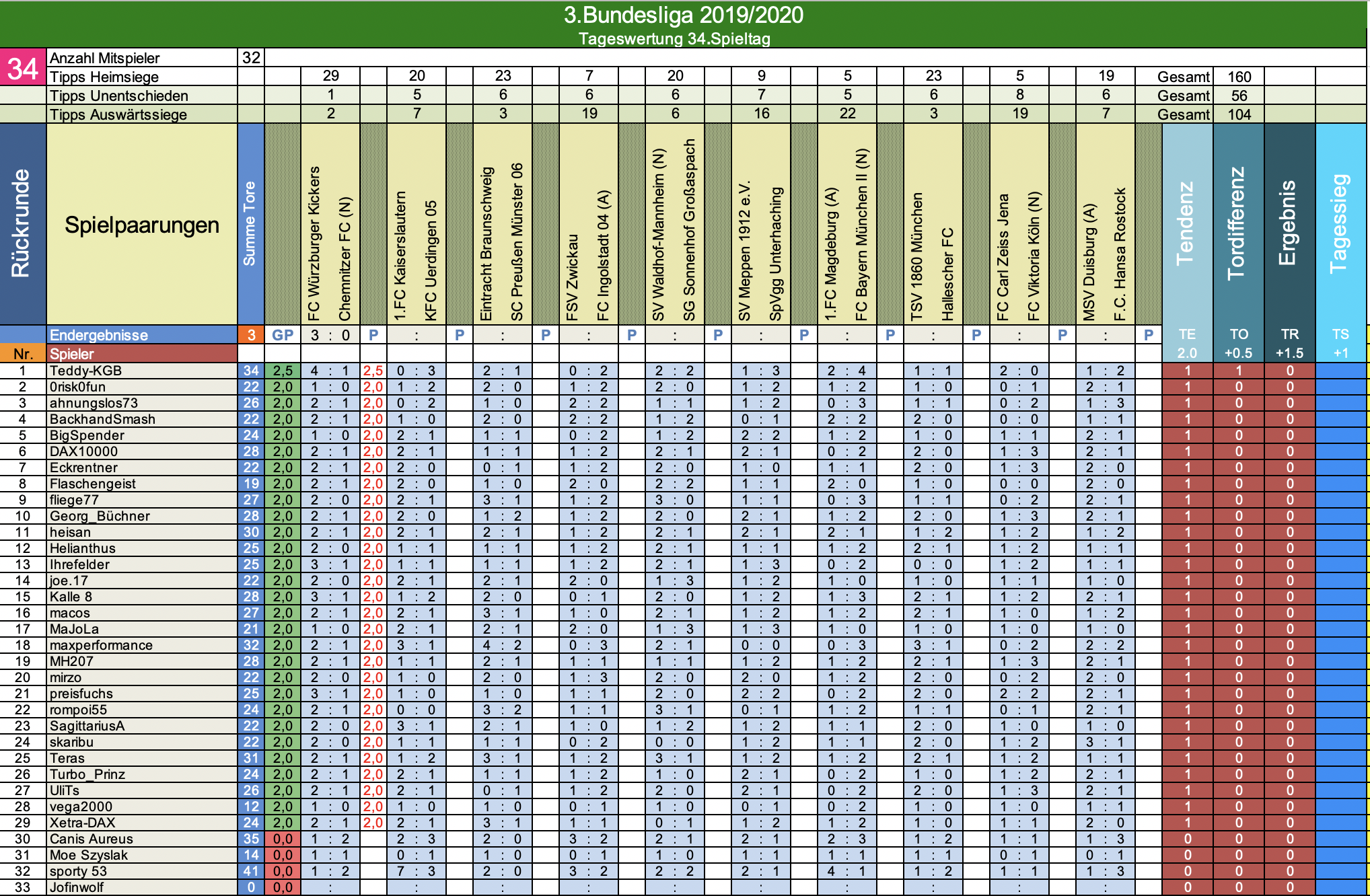Select the 'TSV 1860 München' header
The image size is (1370, 896).
click(916, 257)
